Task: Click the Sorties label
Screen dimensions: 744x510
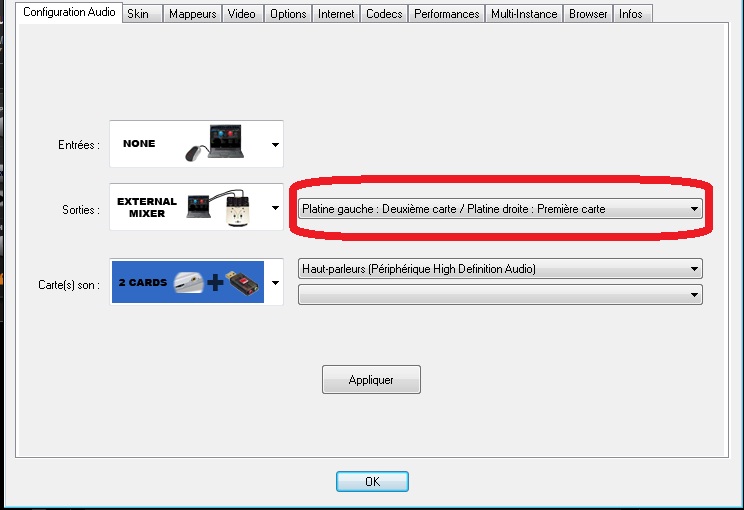Action: [81, 209]
